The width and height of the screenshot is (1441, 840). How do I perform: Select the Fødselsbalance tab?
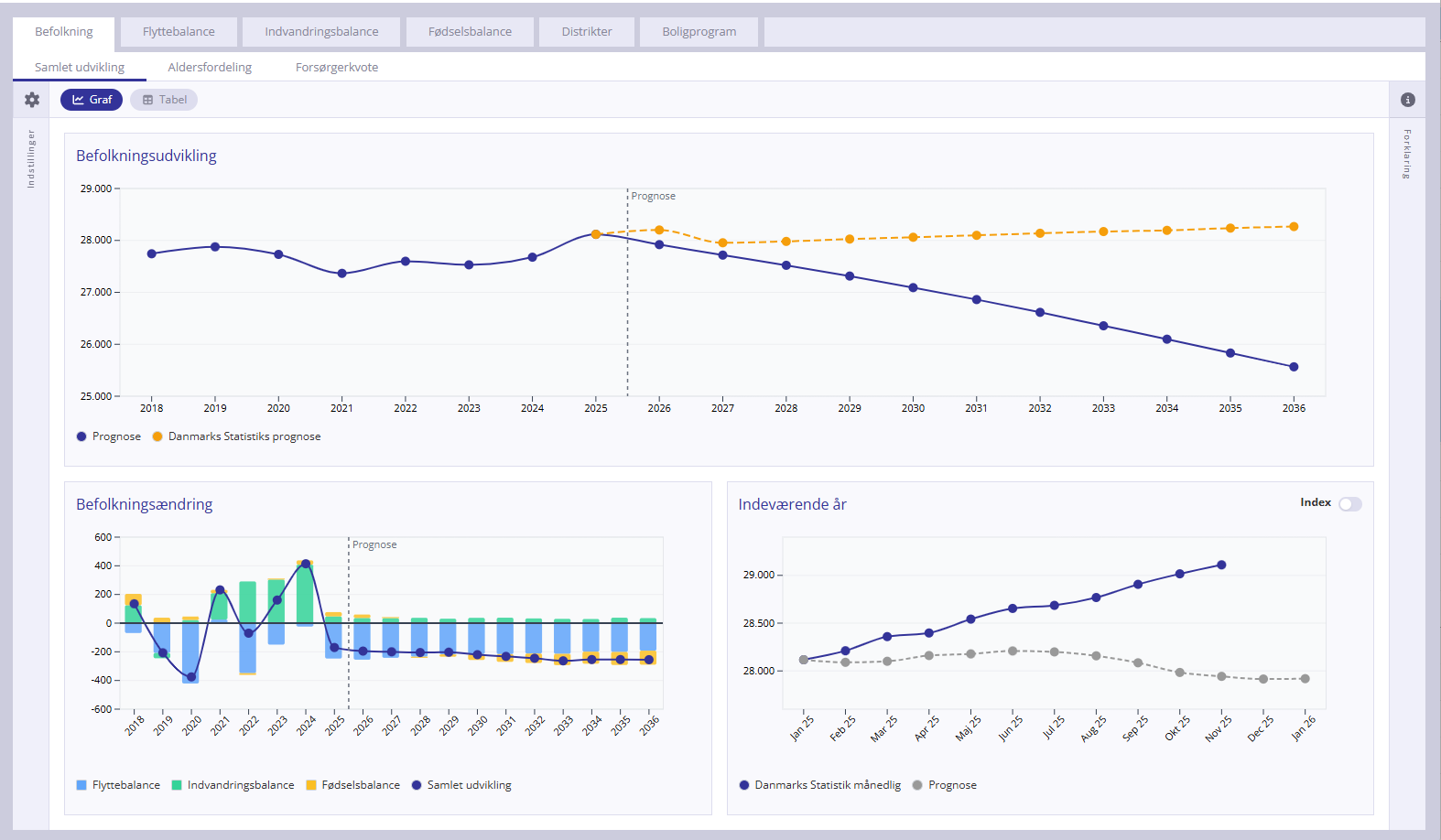(470, 32)
